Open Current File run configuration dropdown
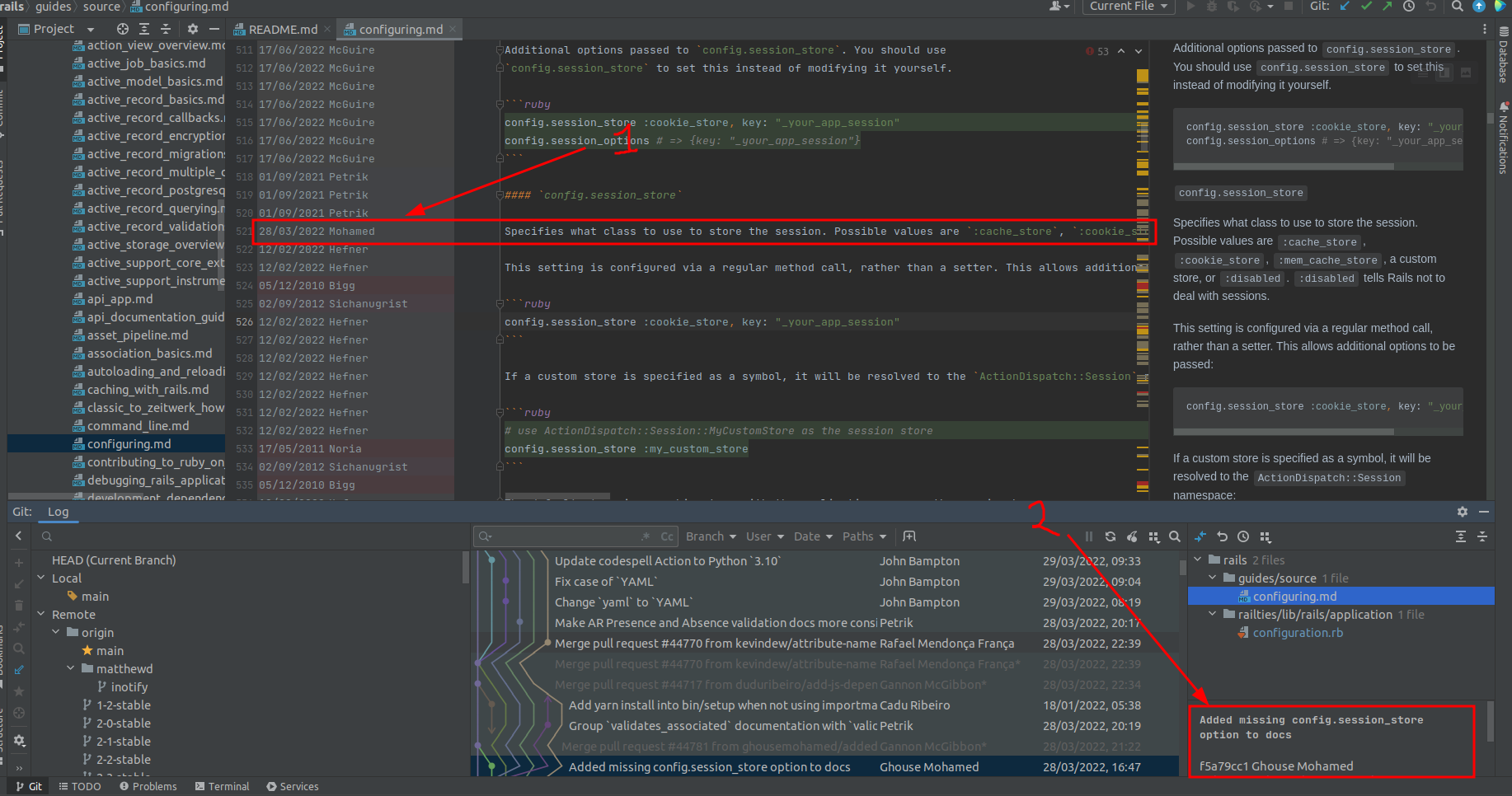Viewport: 1512px width, 796px height. [x=1129, y=6]
